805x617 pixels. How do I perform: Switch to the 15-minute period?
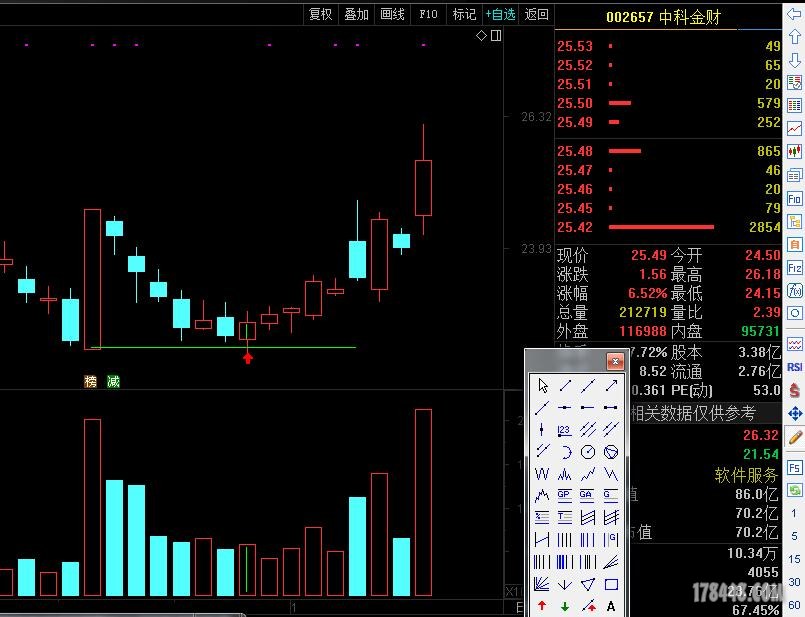point(794,558)
